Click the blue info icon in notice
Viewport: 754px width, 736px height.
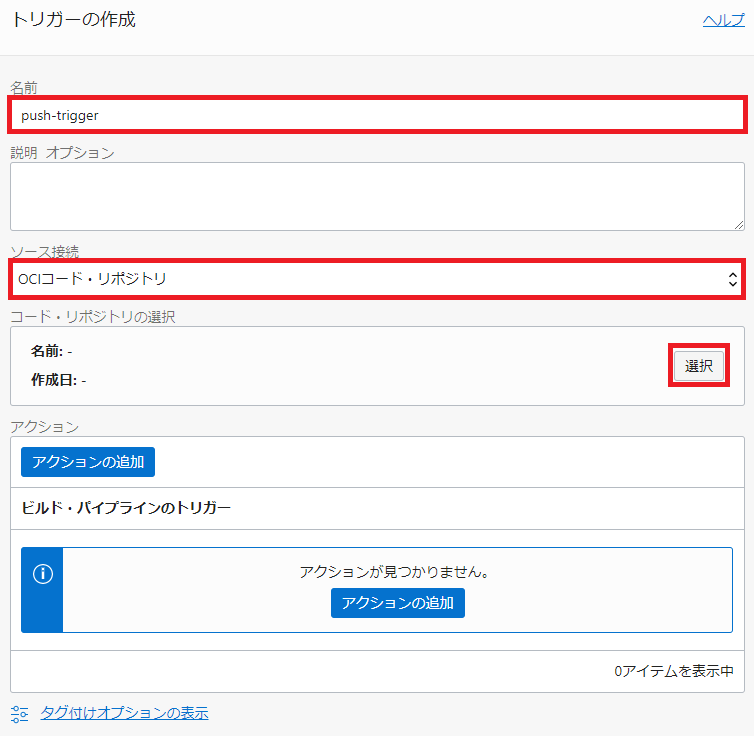coord(42,574)
